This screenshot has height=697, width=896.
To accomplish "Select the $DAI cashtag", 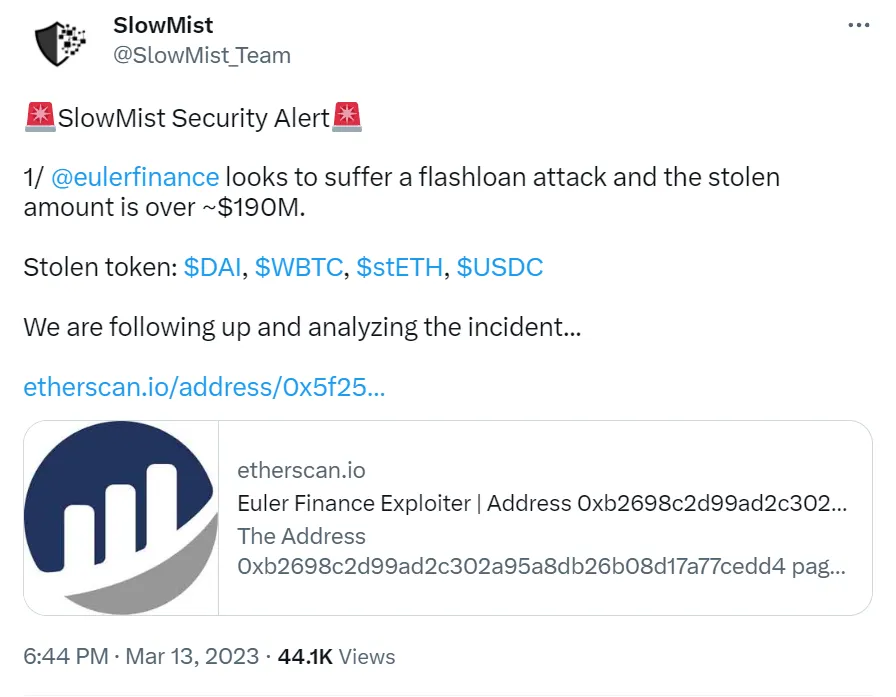I will click(x=213, y=267).
